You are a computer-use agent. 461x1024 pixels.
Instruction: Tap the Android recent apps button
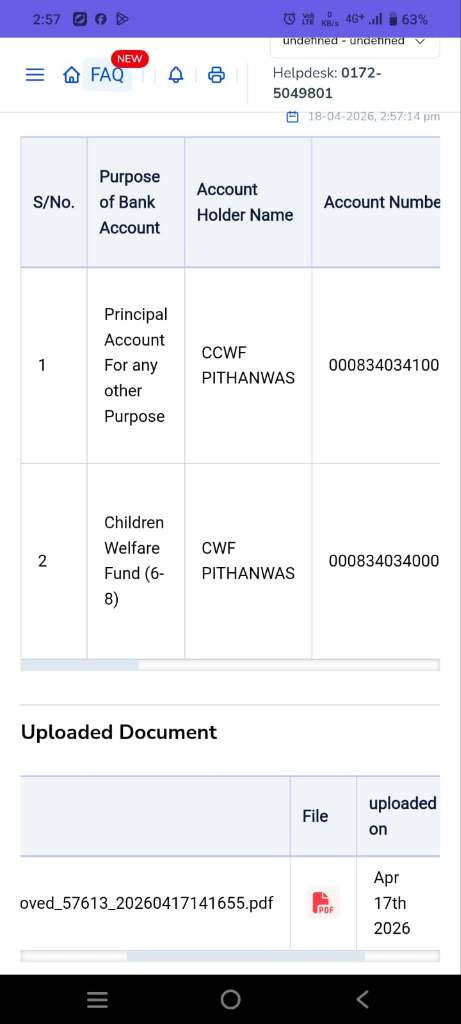(x=98, y=999)
